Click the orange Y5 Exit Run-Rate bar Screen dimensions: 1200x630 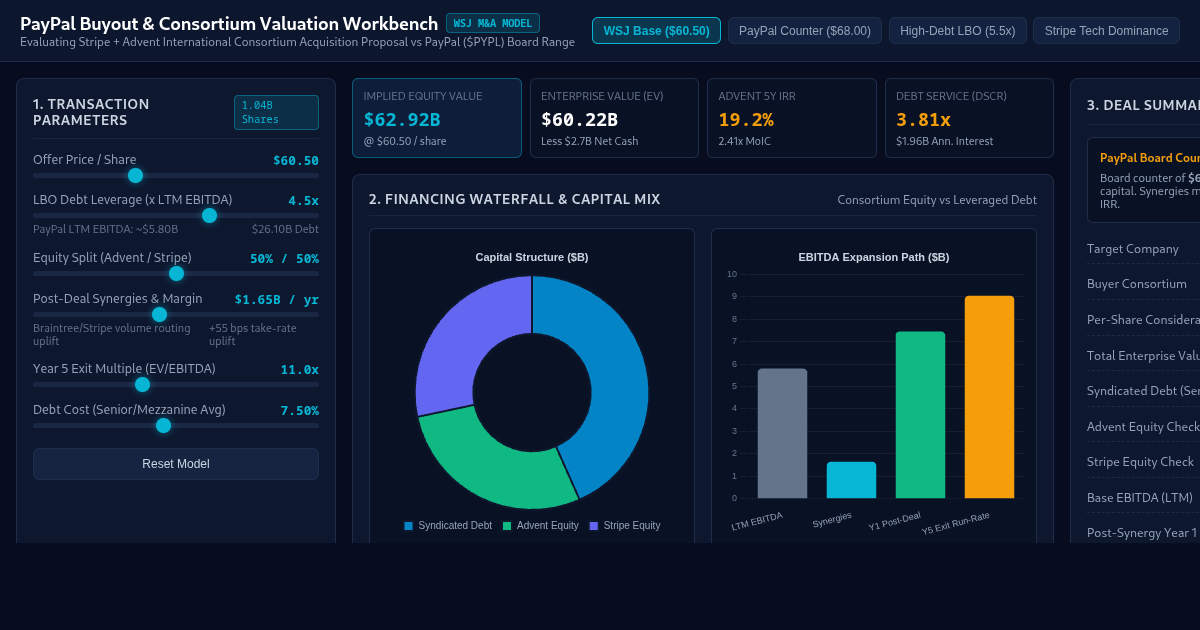click(989, 397)
